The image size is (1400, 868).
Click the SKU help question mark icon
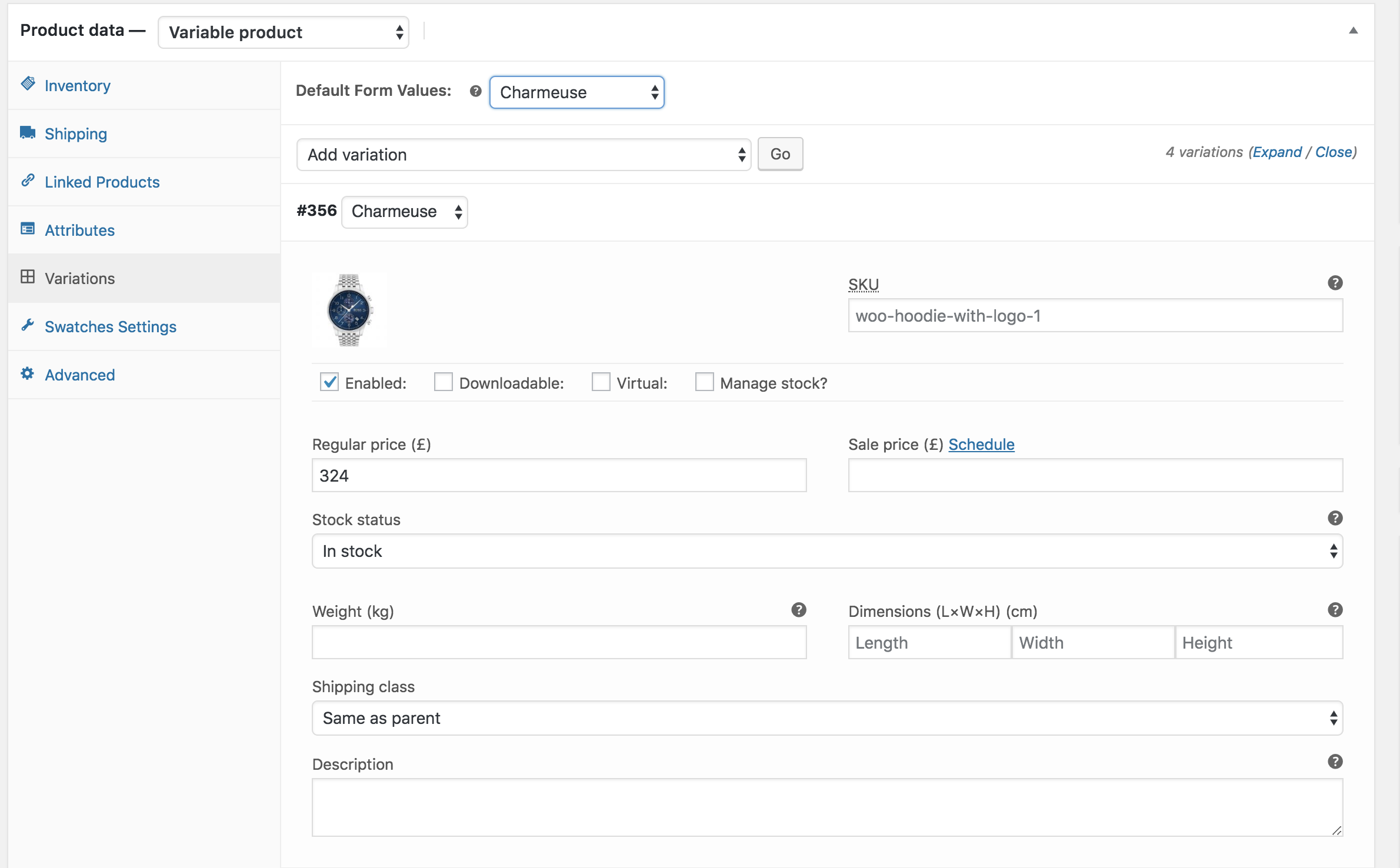(1335, 283)
